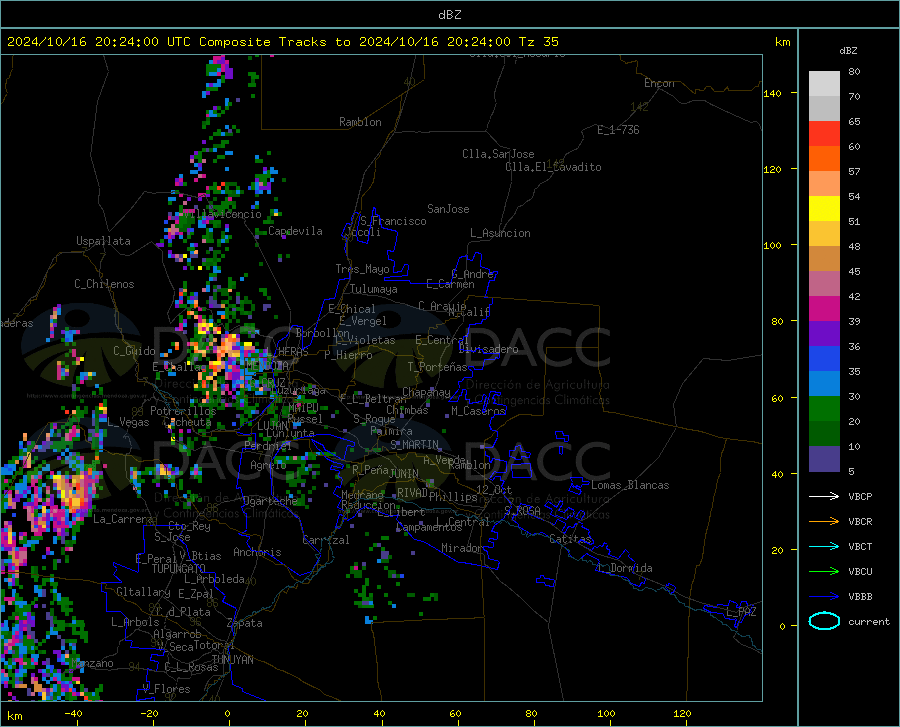Click the cyan 'current' ellipse legend icon
Screen dimensions: 900x727
[824, 621]
